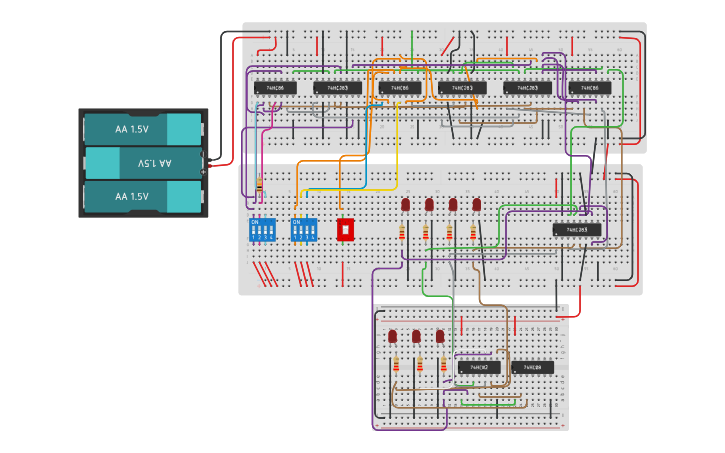725x453 pixels.
Task: Select the upside-down middle AA battery cell
Action: coord(144,163)
